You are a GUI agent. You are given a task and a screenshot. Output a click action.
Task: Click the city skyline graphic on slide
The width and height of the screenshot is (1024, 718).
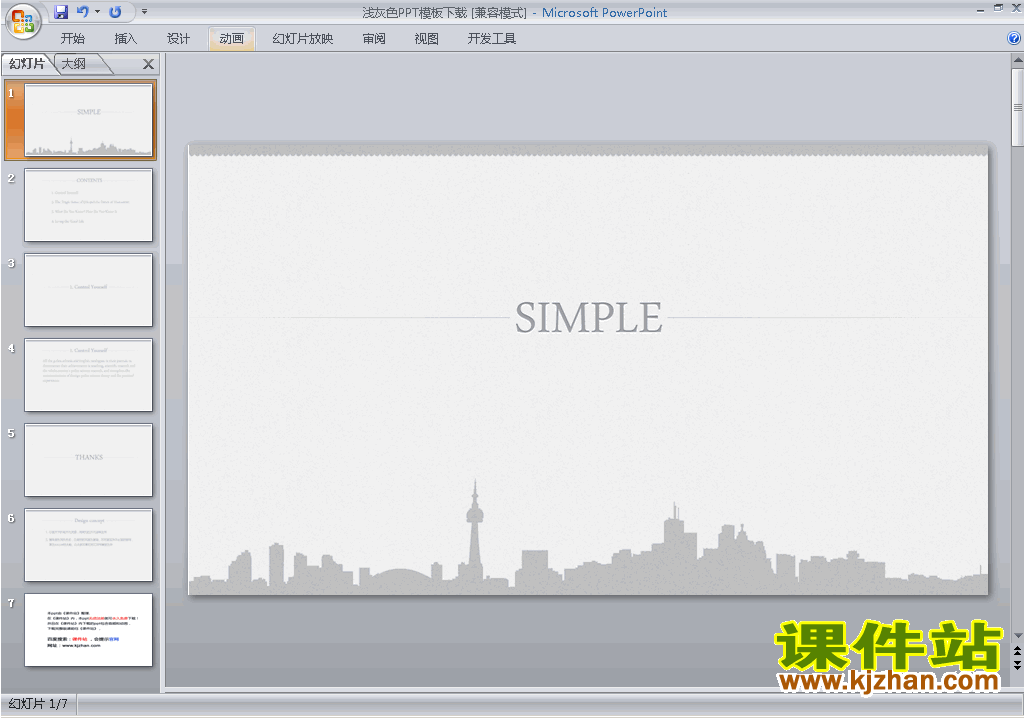tap(588, 539)
